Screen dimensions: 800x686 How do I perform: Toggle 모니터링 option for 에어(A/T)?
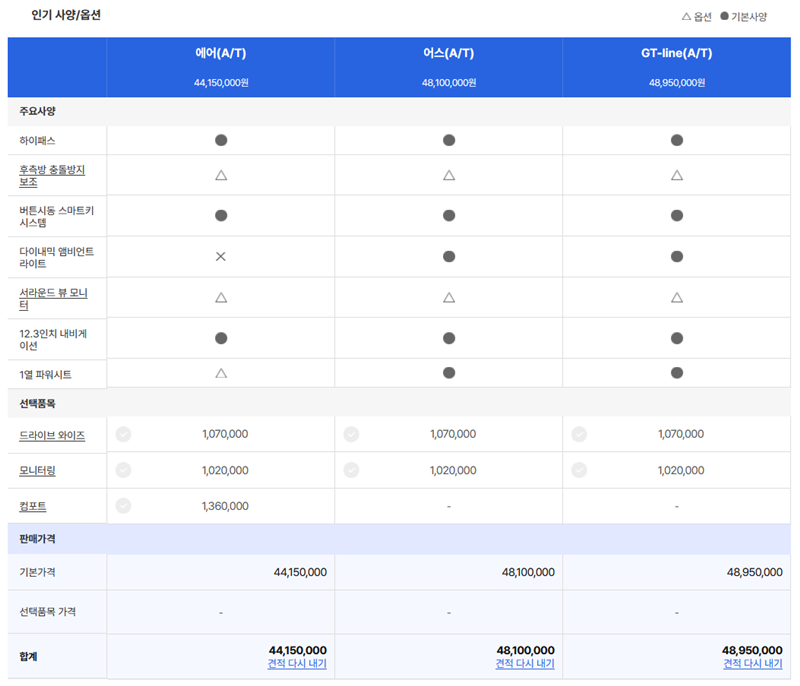click(x=123, y=470)
